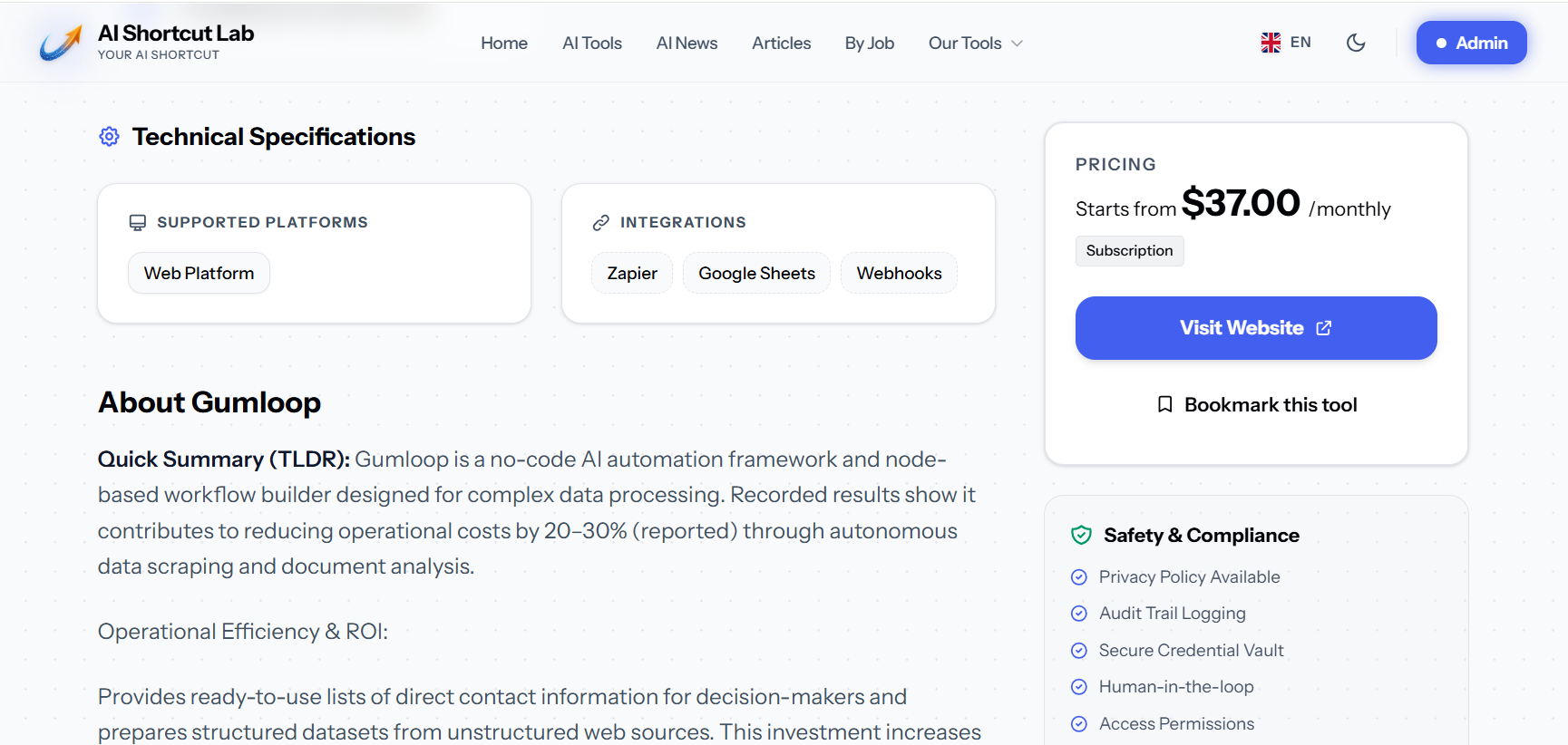Select Bookmark this tool text

coord(1271,404)
